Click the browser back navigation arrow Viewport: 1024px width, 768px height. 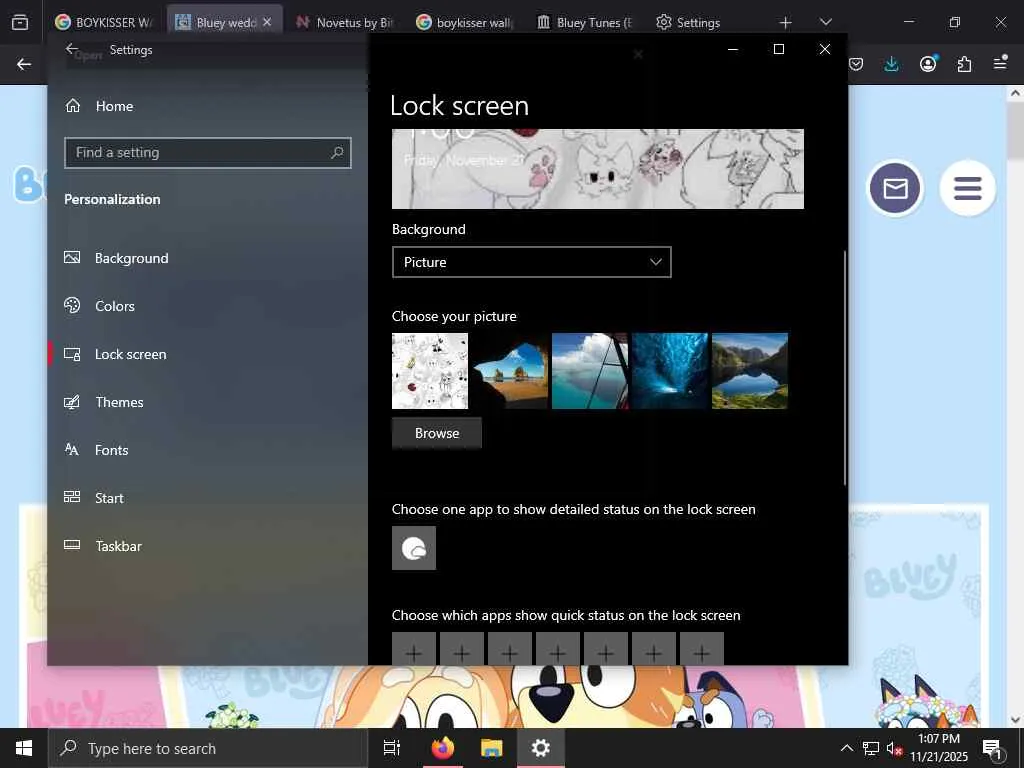(24, 64)
